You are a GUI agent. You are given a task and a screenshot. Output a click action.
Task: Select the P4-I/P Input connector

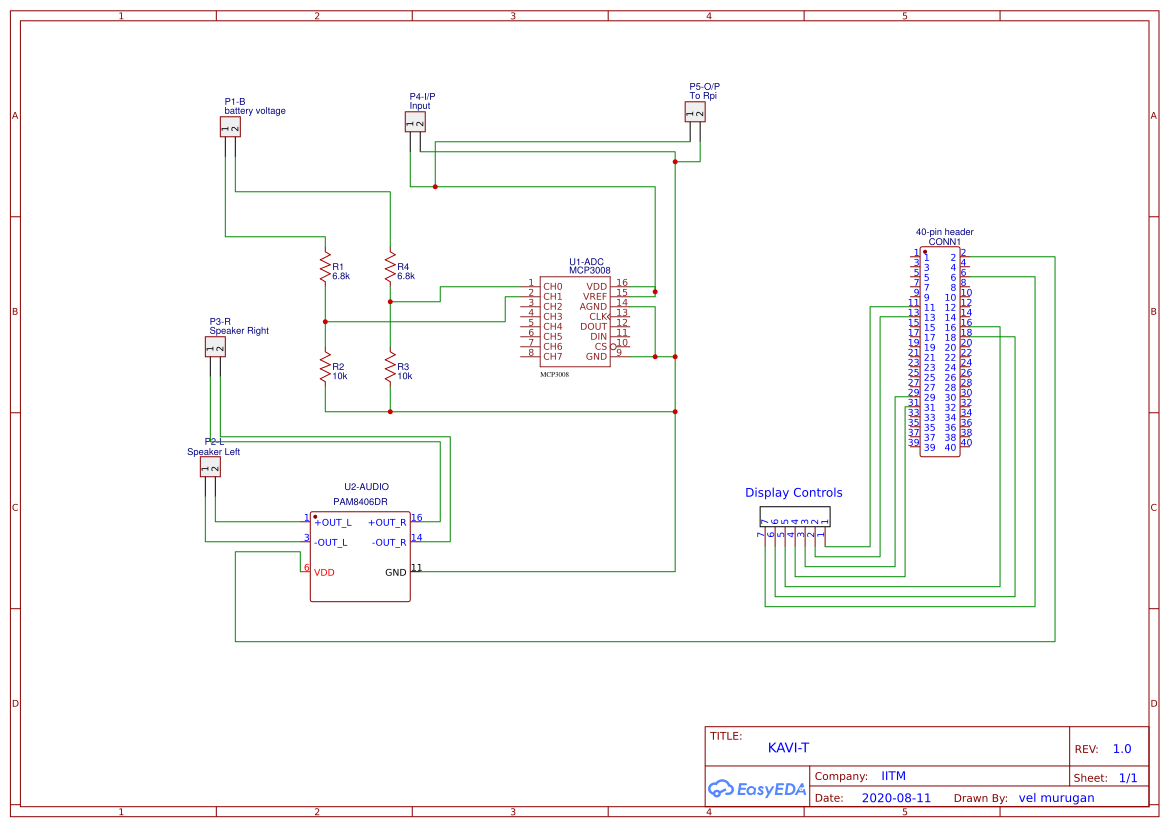point(415,121)
